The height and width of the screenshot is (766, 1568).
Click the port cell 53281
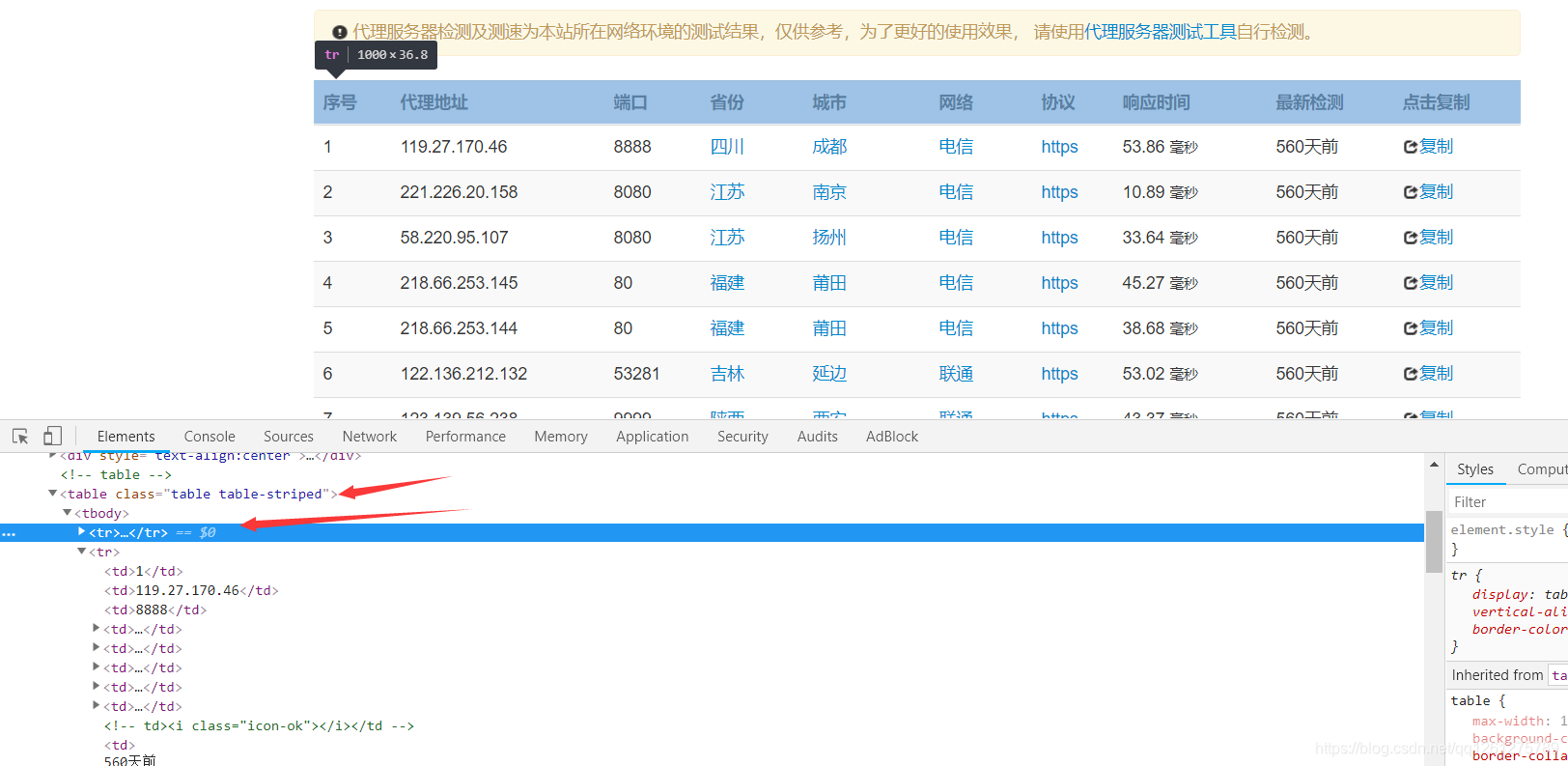tap(636, 374)
